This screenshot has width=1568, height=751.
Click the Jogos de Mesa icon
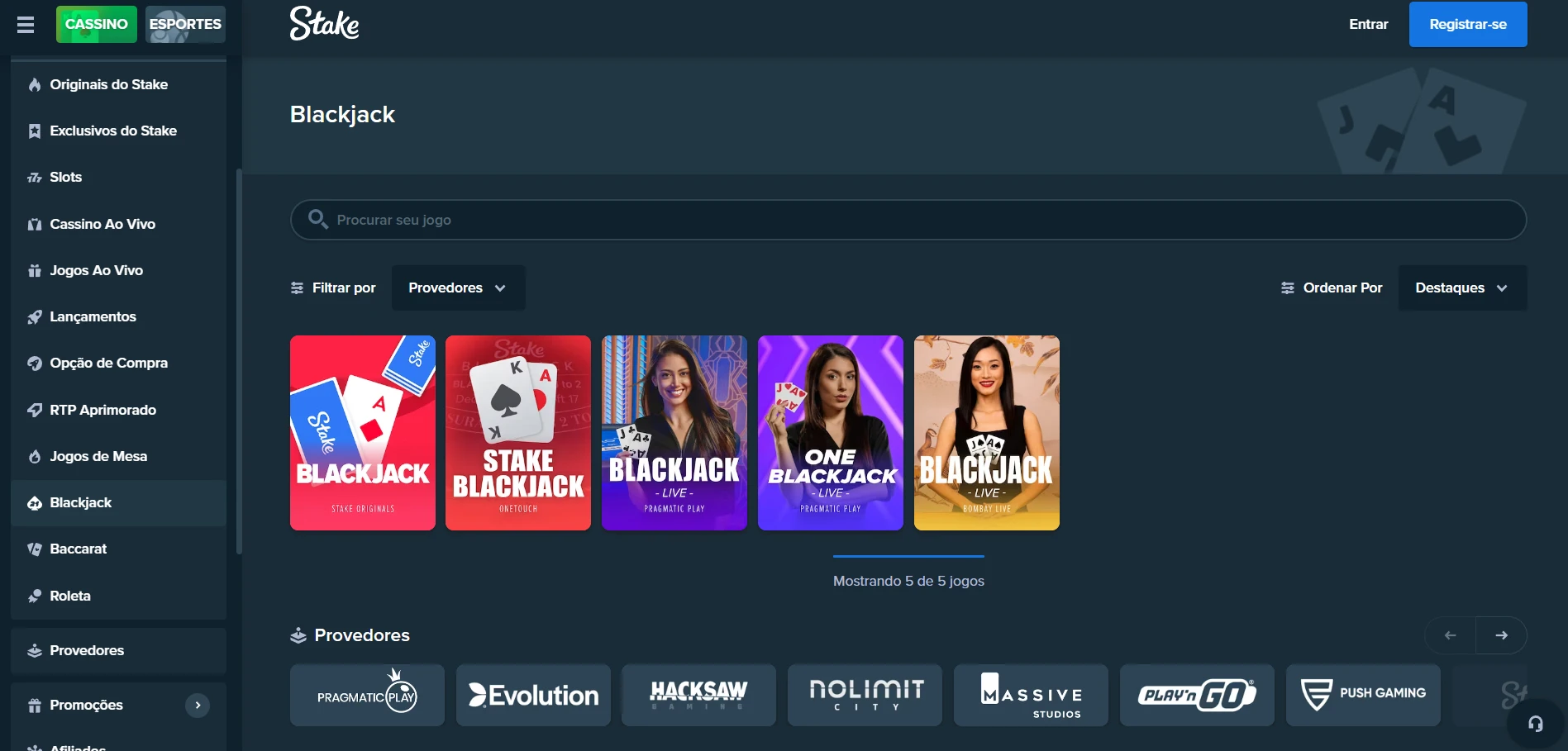pyautogui.click(x=35, y=456)
